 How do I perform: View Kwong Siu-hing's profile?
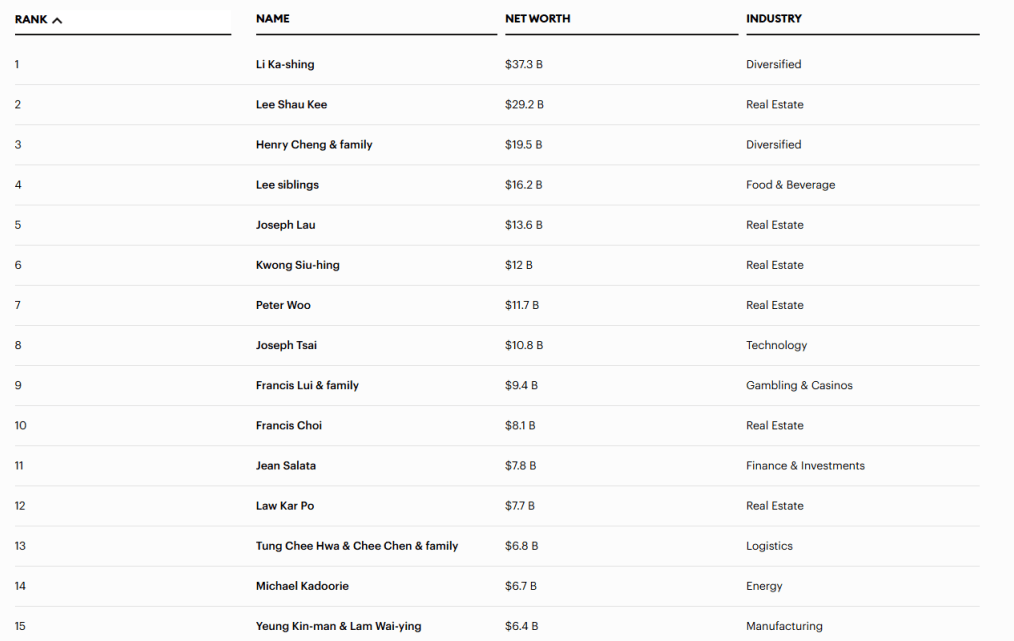coord(297,265)
